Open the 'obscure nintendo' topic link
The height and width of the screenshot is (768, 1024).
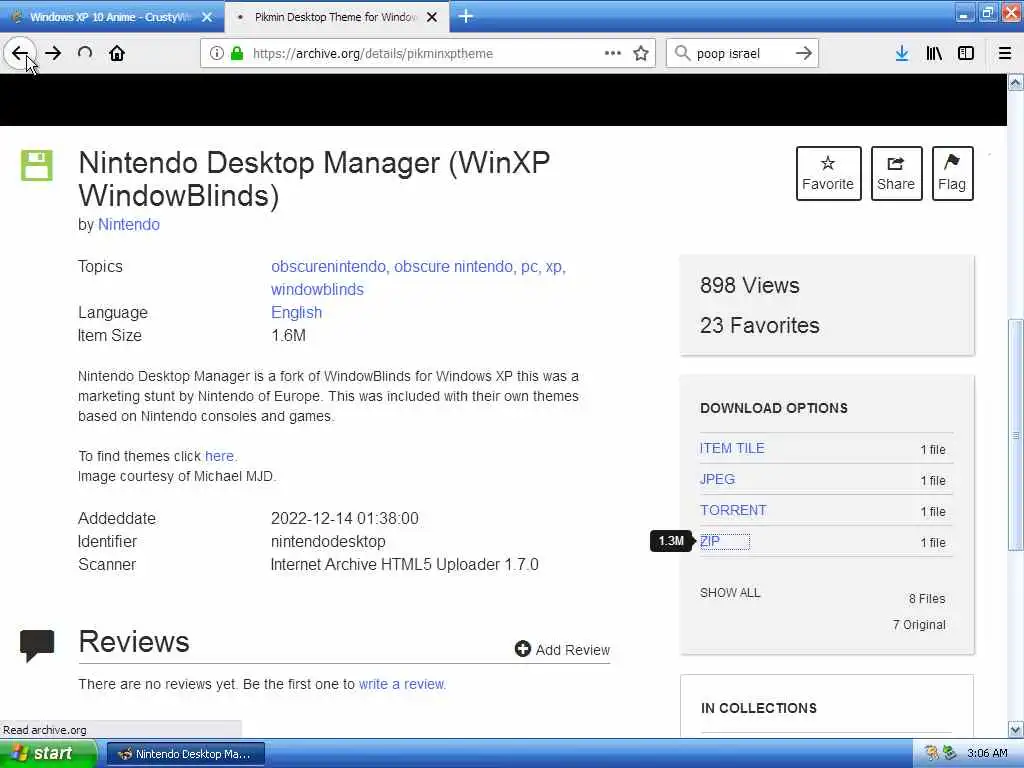(455, 266)
